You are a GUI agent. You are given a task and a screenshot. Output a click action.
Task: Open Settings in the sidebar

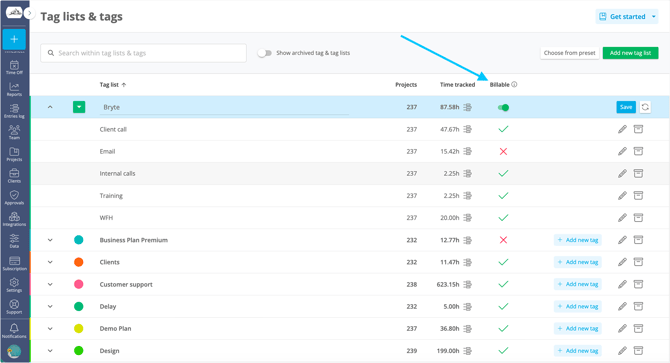pos(14,285)
